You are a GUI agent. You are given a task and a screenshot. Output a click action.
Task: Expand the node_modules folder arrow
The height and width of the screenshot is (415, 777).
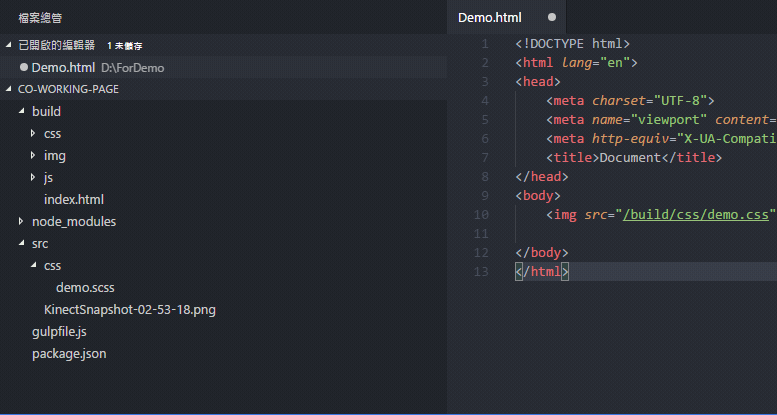(21, 221)
